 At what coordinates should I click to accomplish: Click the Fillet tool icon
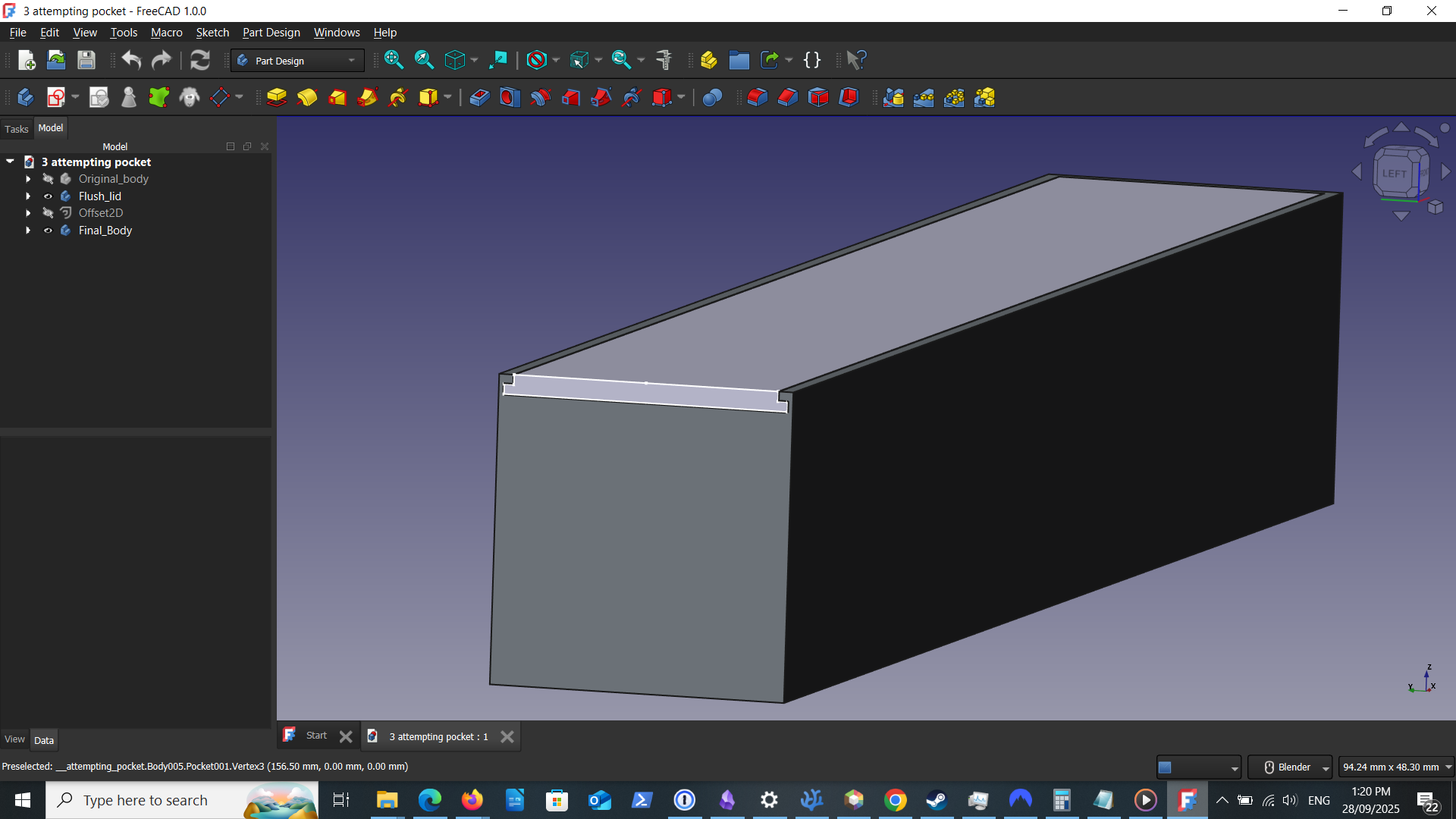click(x=758, y=98)
